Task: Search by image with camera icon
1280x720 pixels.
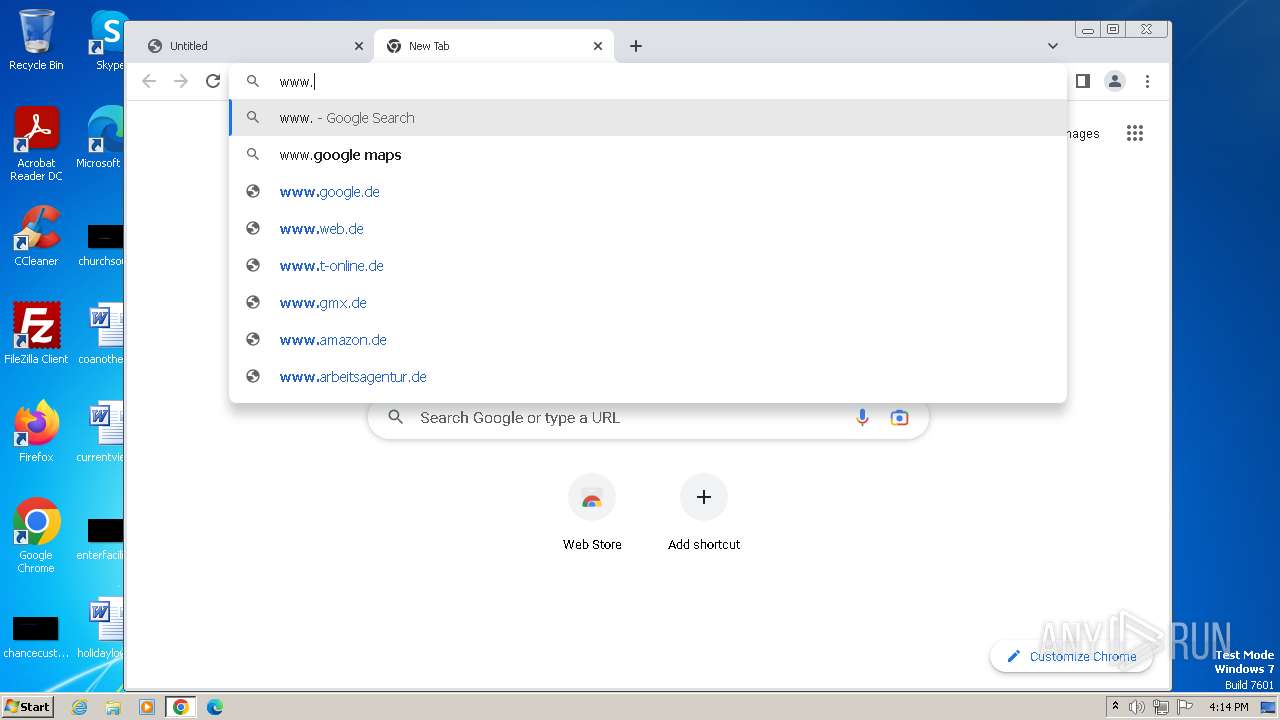Action: pyautogui.click(x=899, y=418)
